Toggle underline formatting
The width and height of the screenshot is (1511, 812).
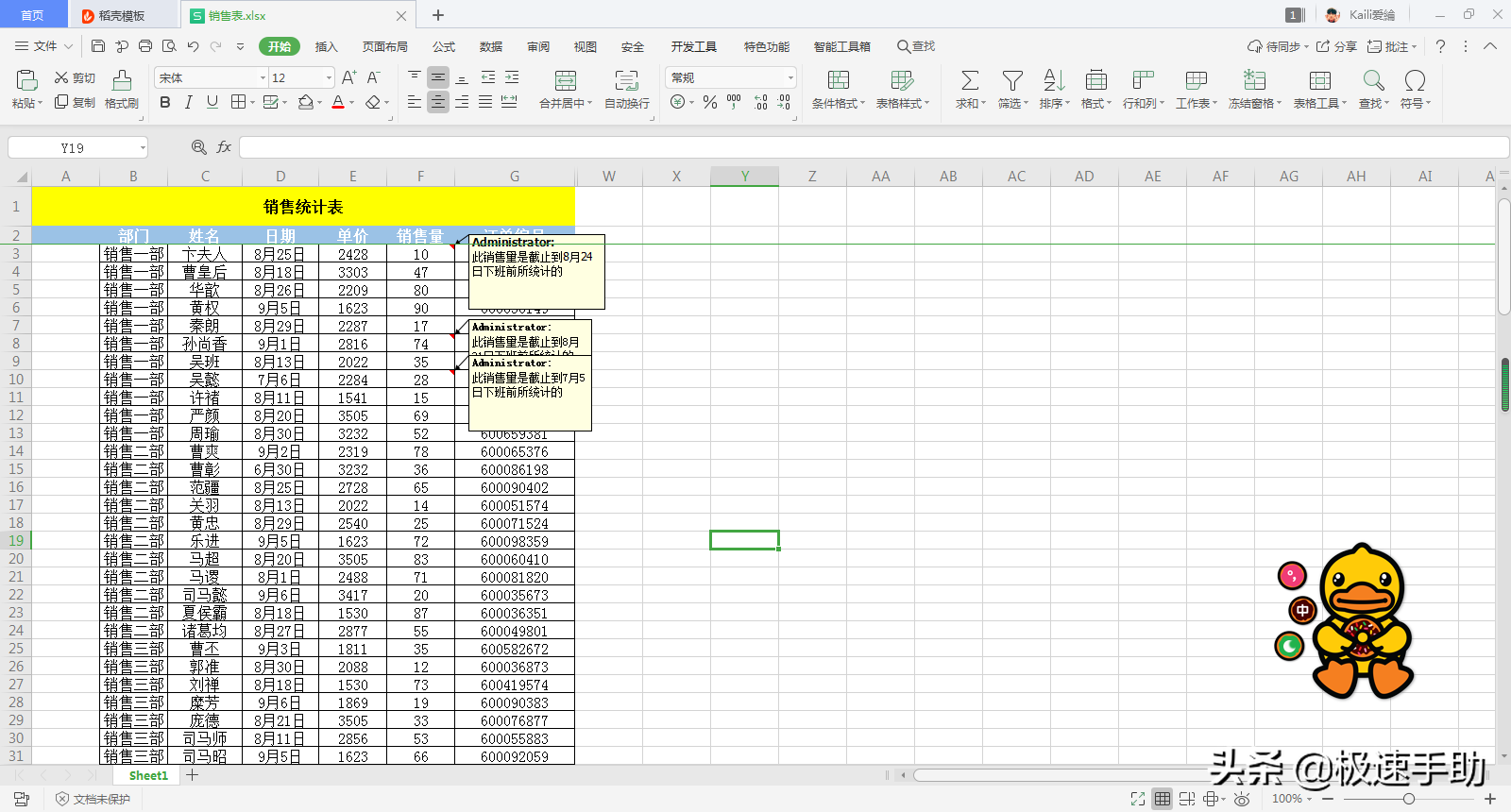pos(212,102)
